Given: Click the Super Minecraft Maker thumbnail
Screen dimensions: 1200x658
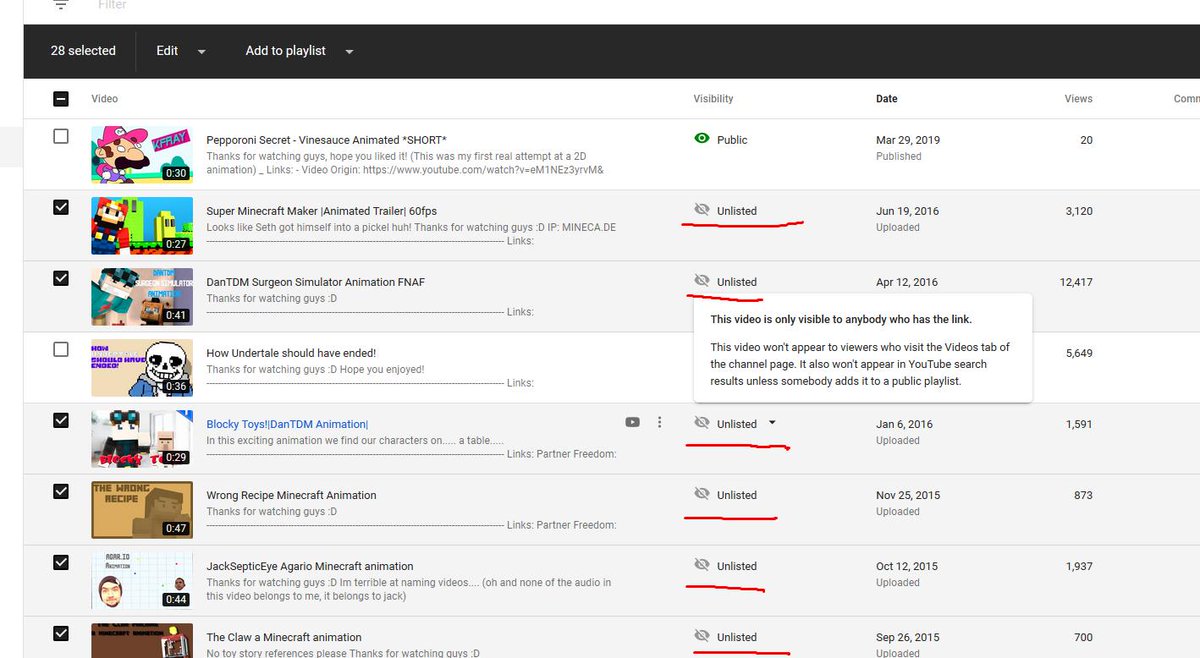Looking at the screenshot, I should coord(142,225).
